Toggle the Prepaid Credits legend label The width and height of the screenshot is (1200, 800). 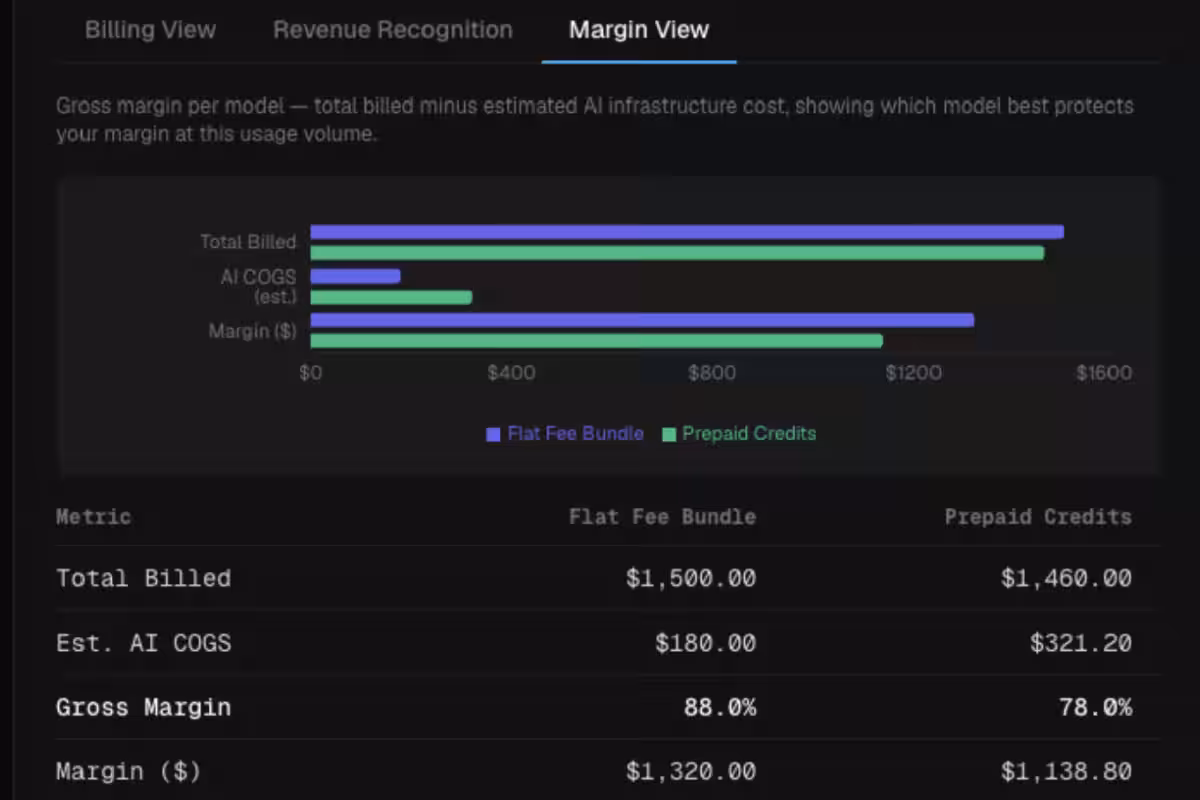(749, 434)
